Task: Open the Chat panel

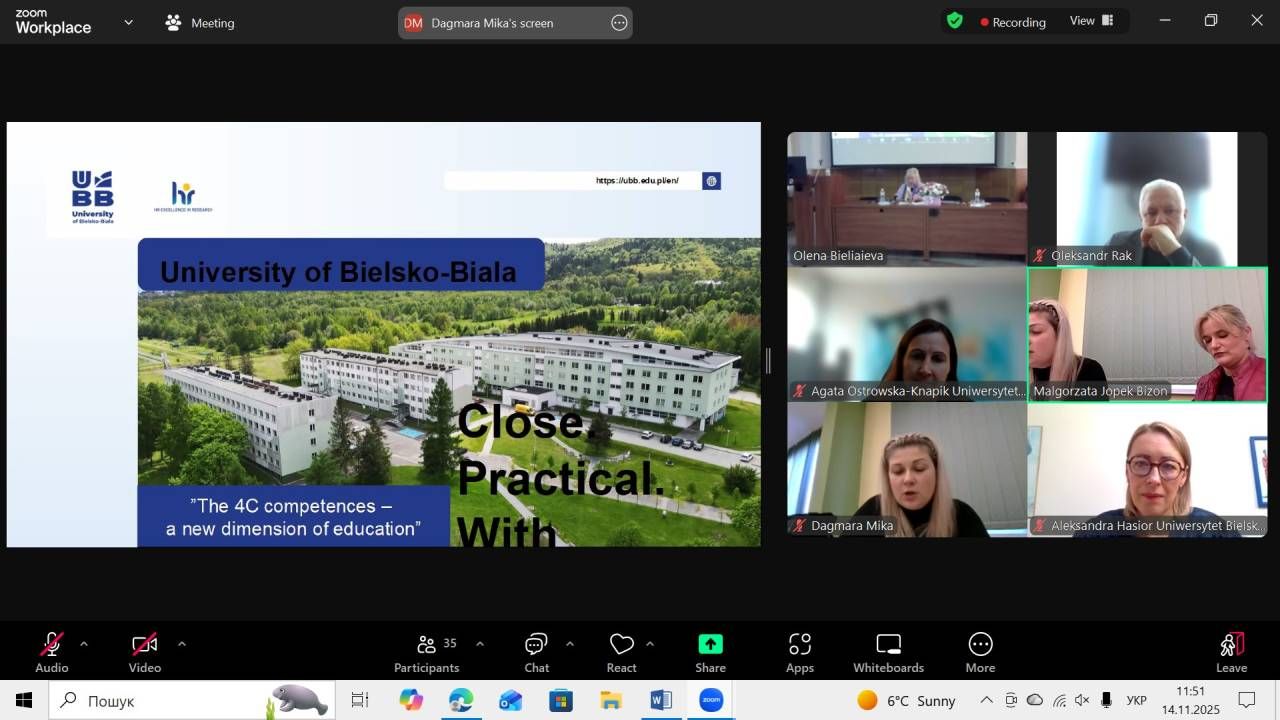Action: pyautogui.click(x=537, y=652)
